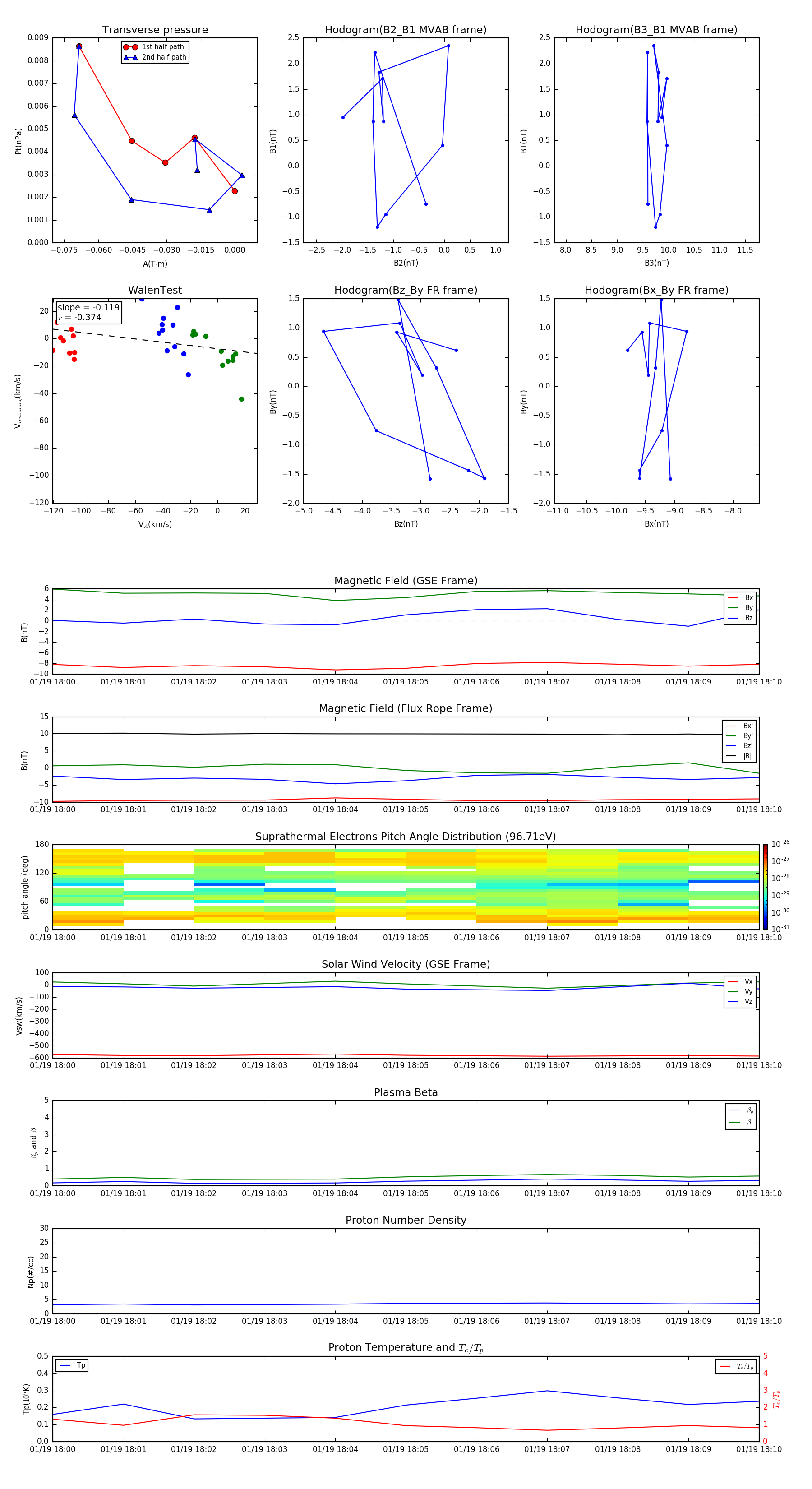
Task: Click the Vy legend entry in Solar Wind panel
Action: coord(740,991)
